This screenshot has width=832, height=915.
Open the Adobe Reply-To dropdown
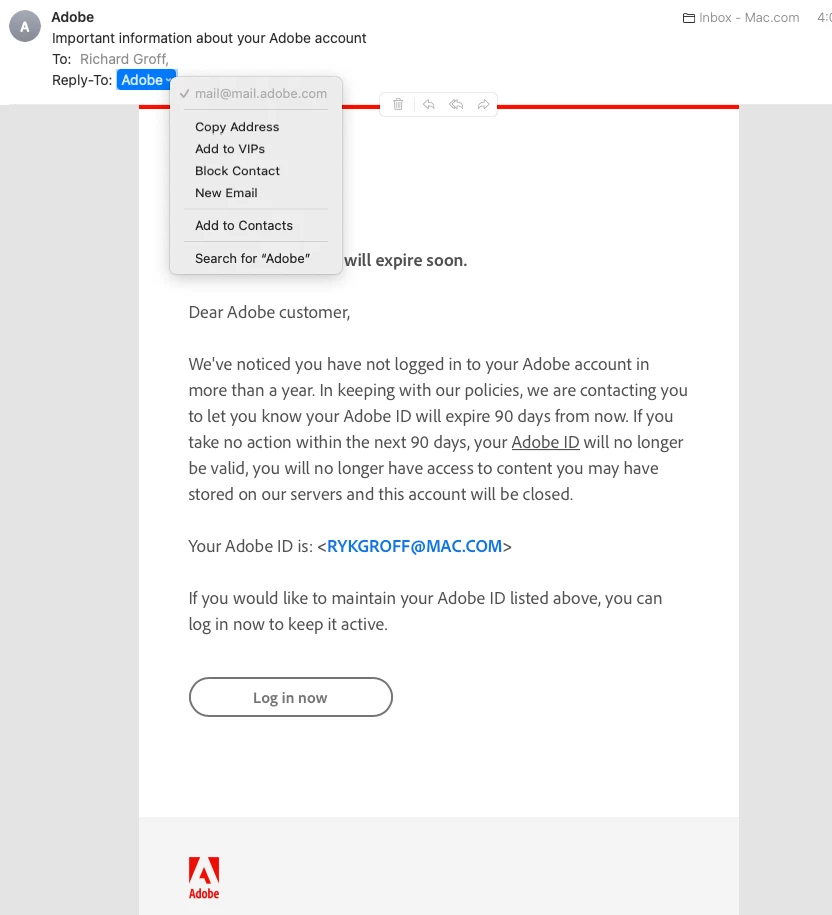146,80
